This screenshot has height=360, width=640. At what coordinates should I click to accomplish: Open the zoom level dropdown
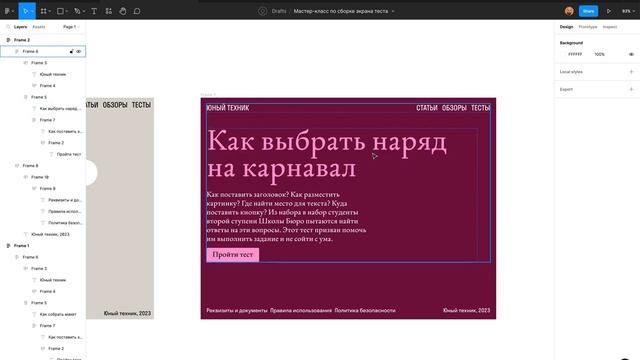(628, 11)
